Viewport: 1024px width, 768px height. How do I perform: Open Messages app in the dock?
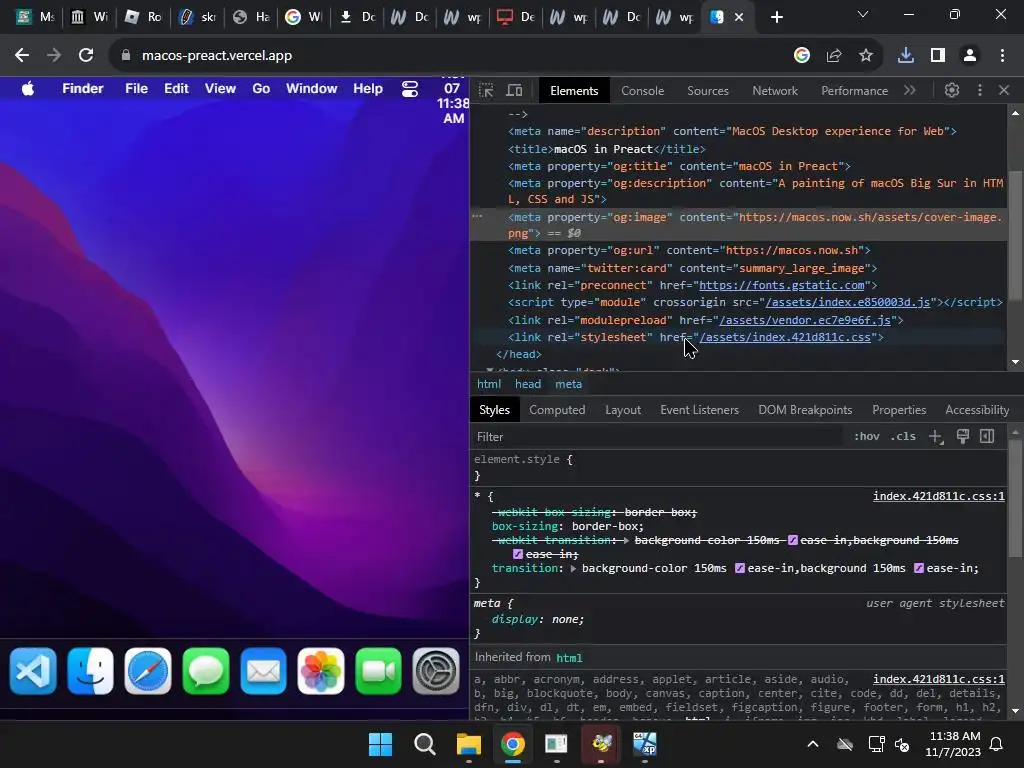coord(206,671)
